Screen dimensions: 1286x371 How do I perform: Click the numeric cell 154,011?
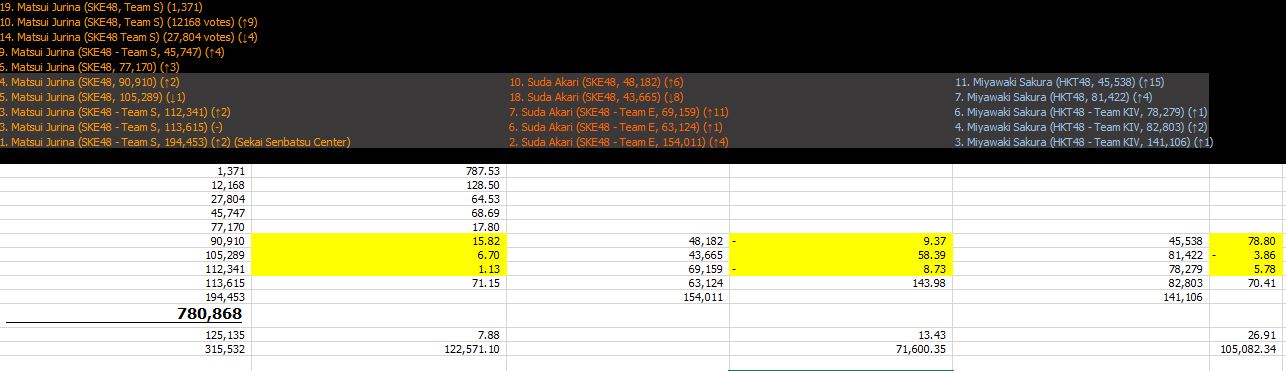click(617, 297)
